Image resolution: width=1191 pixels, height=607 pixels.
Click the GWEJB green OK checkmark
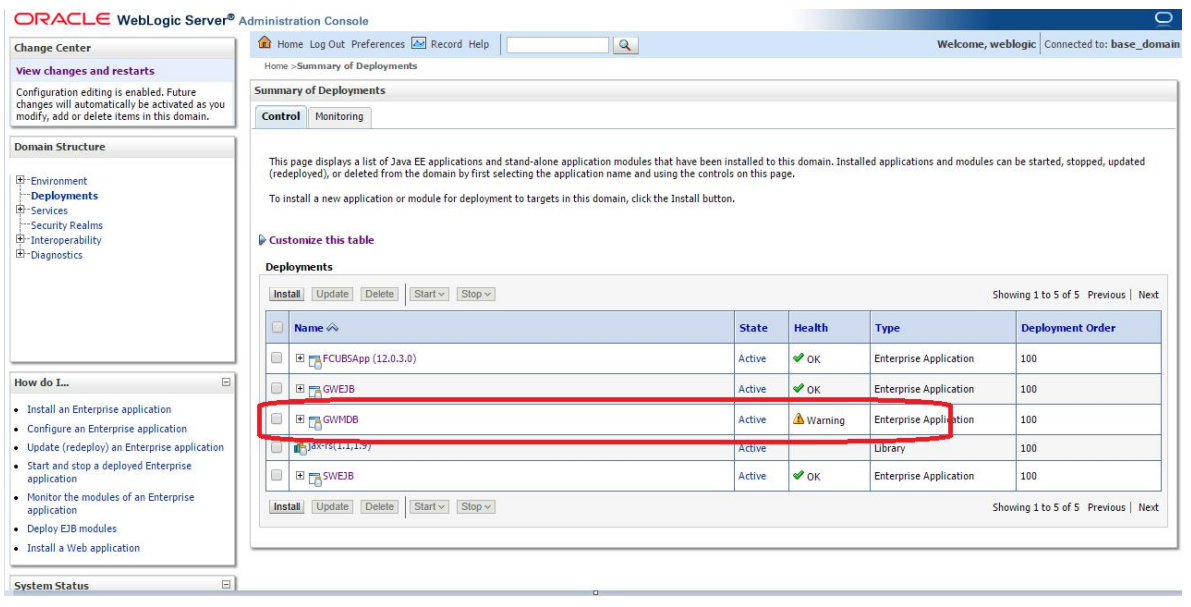(x=798, y=388)
